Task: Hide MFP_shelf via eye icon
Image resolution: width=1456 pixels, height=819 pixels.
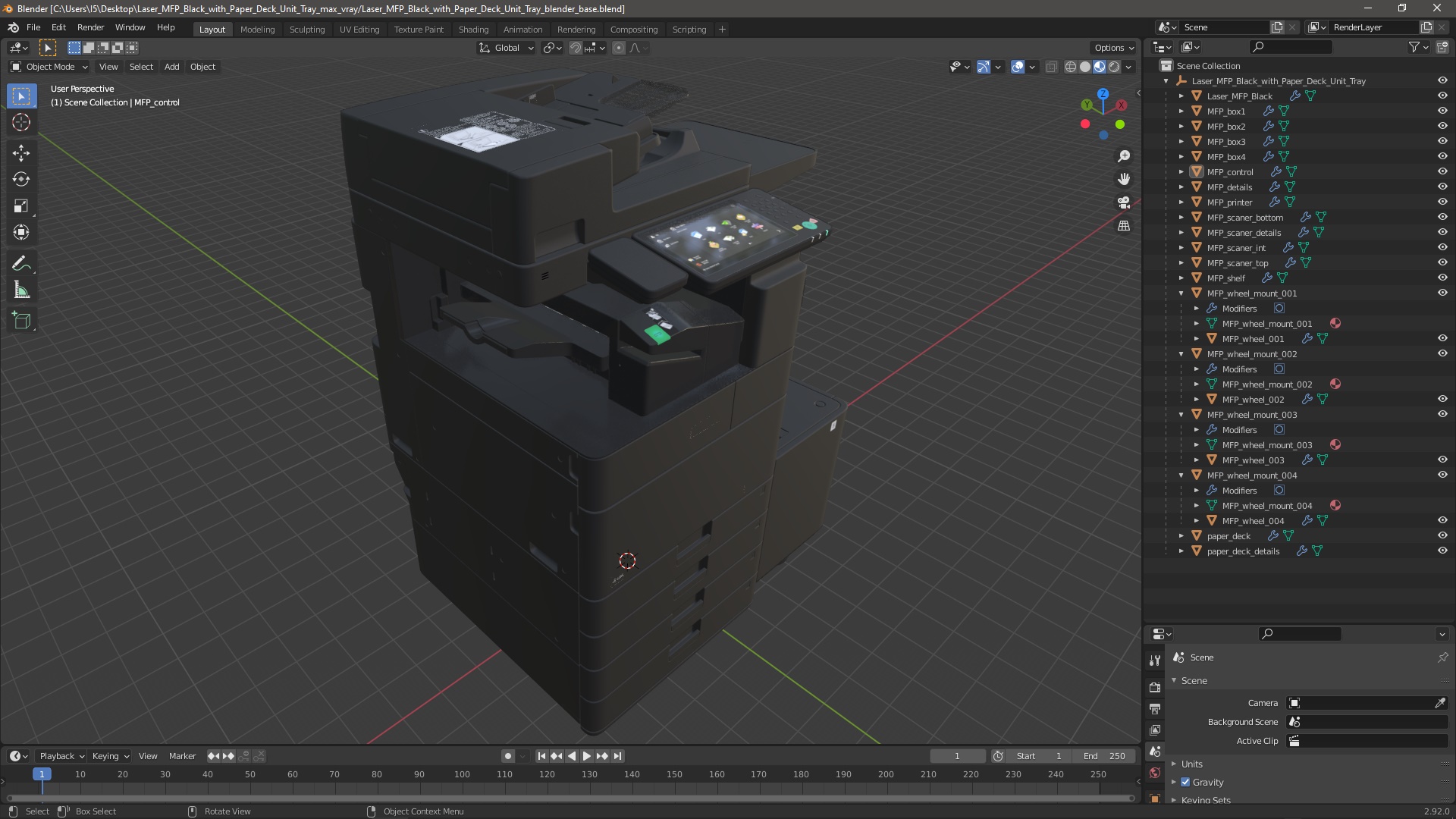Action: 1442,278
